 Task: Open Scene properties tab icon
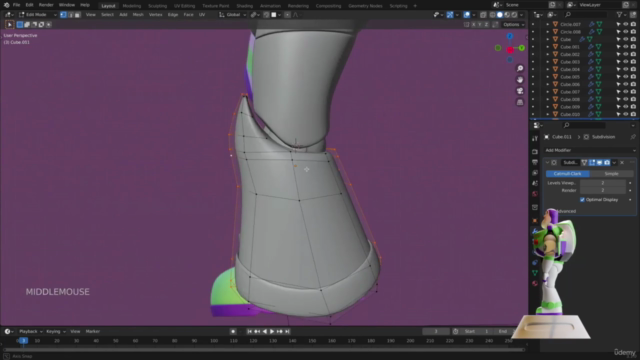coord(535,183)
